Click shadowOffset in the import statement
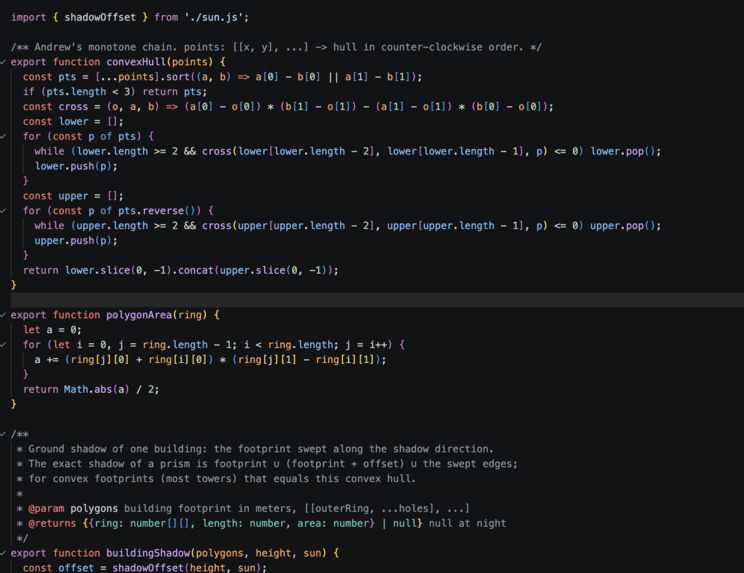Image resolution: width=744 pixels, height=573 pixels. point(100,18)
